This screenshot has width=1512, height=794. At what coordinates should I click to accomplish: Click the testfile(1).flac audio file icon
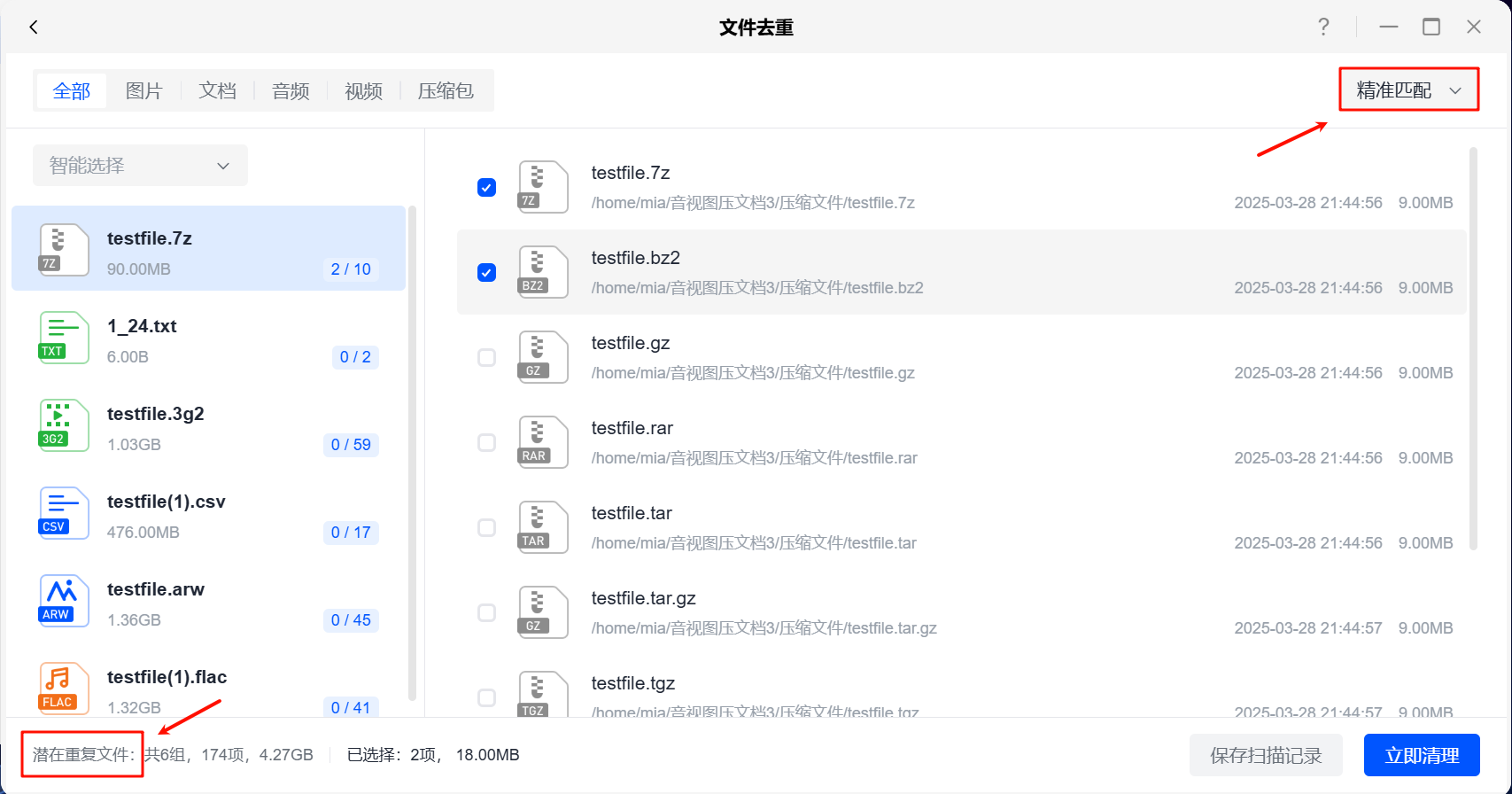point(64,689)
